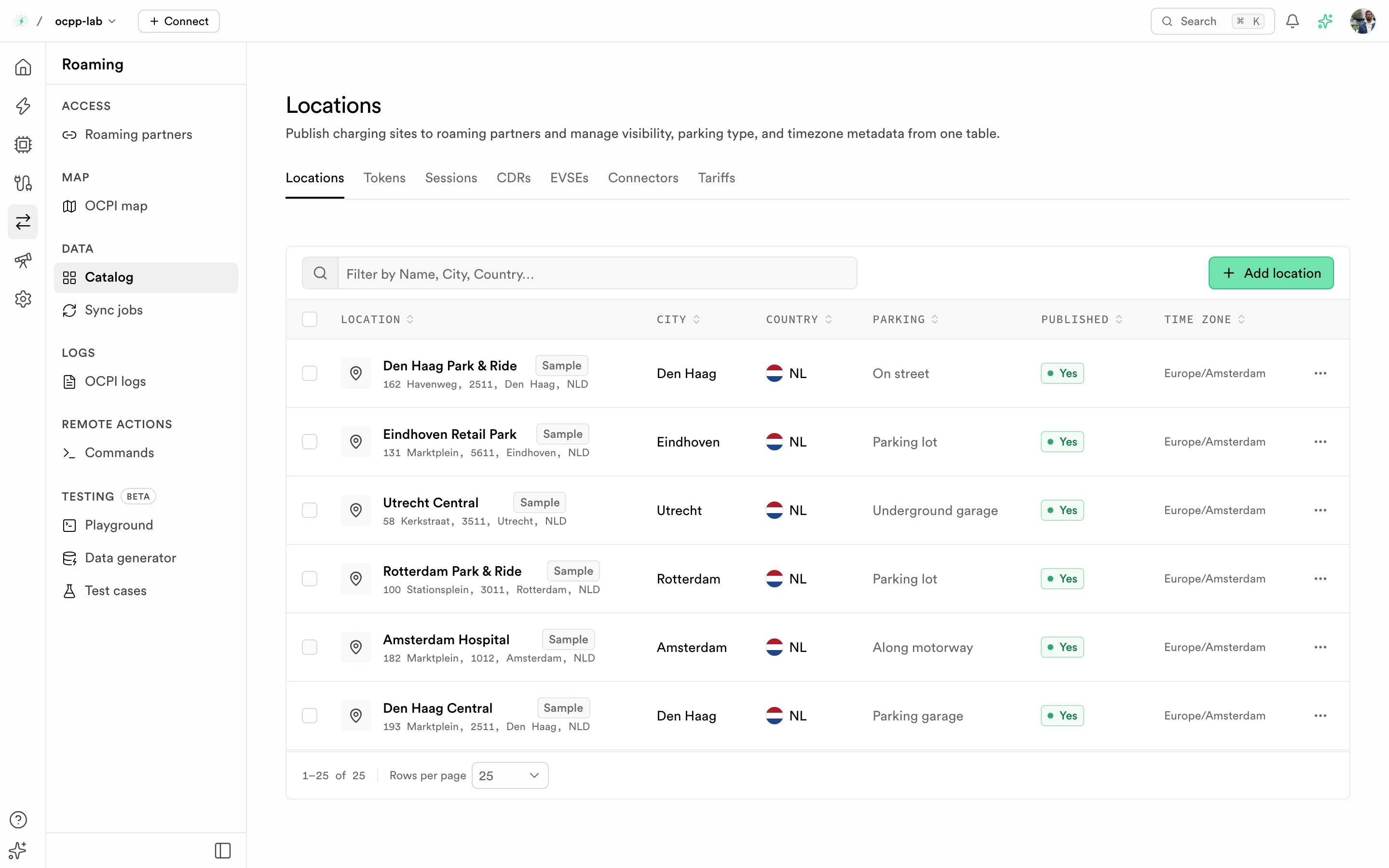
Task: Select Catalog in sidebar
Action: click(x=146, y=277)
